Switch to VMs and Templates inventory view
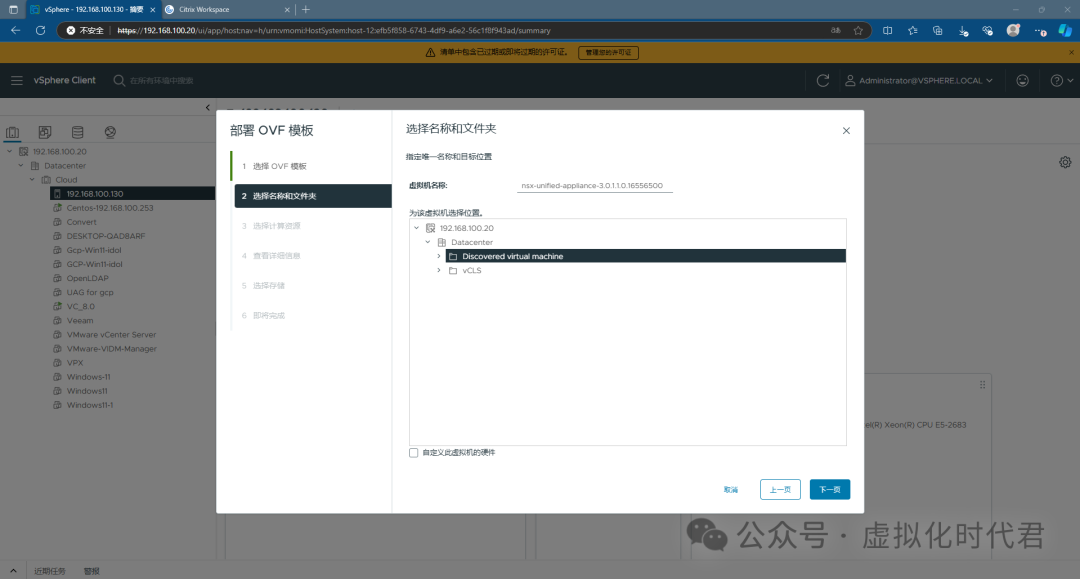The height and width of the screenshot is (579, 1080). click(45, 132)
